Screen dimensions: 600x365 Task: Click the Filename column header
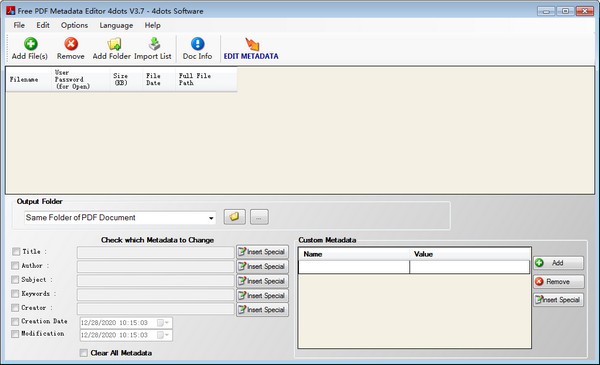[x=28, y=80]
